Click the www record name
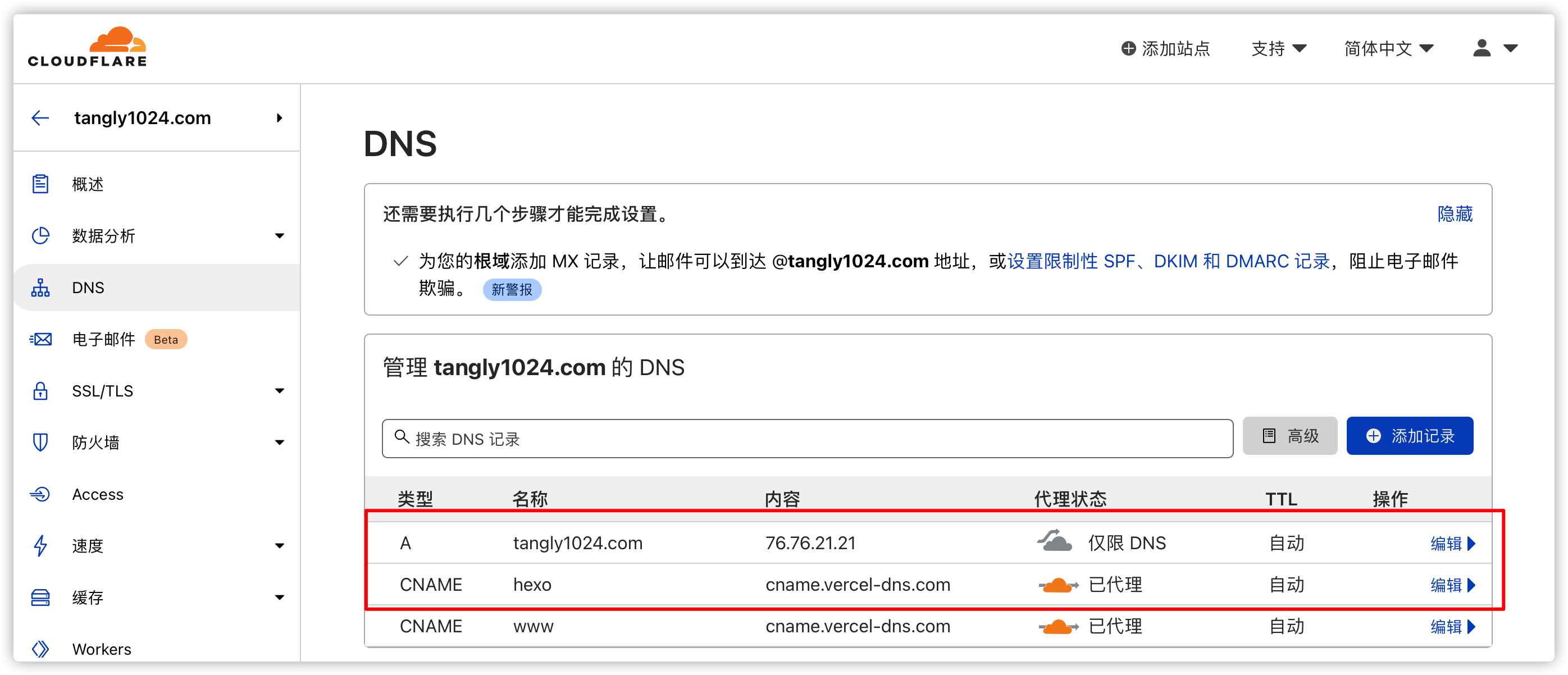Screen dimensions: 1568x675 pyautogui.click(x=533, y=626)
